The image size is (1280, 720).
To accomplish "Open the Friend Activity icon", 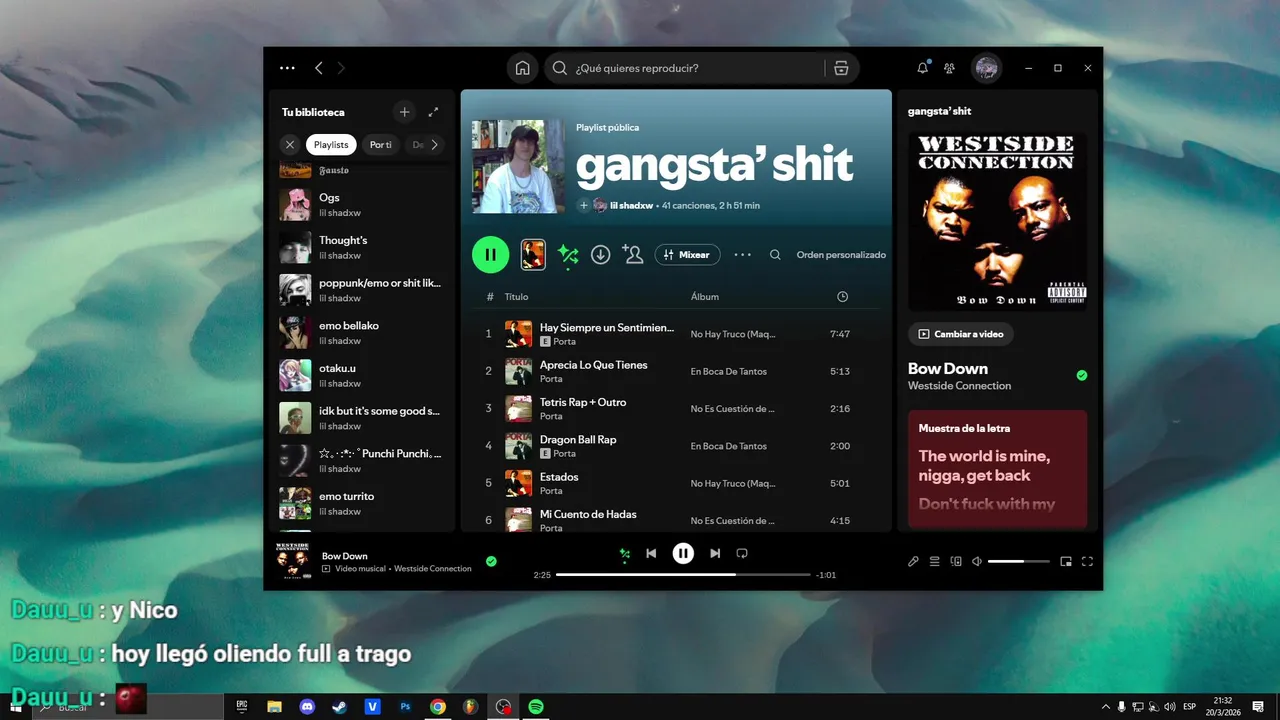I will [949, 68].
